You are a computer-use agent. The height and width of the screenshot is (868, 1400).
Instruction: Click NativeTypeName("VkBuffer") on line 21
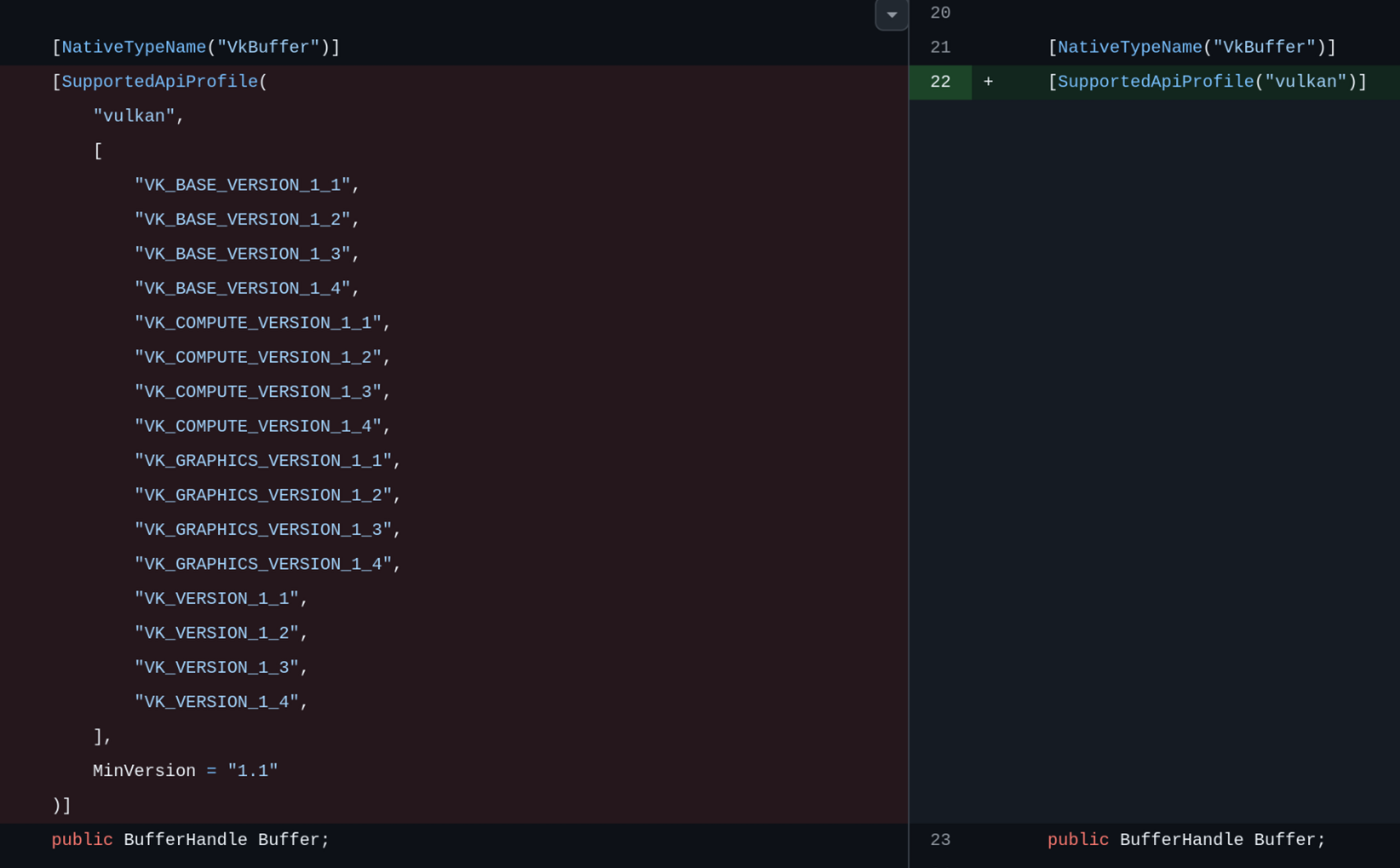pyautogui.click(x=1192, y=48)
